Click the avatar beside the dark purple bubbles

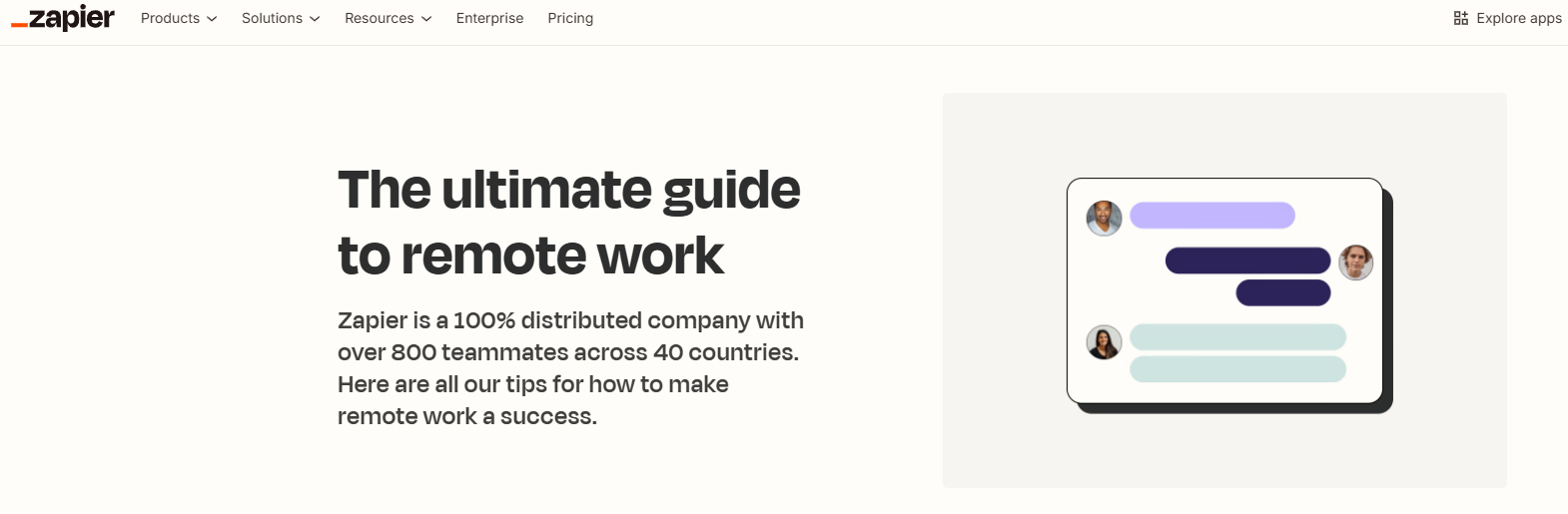coord(1355,262)
